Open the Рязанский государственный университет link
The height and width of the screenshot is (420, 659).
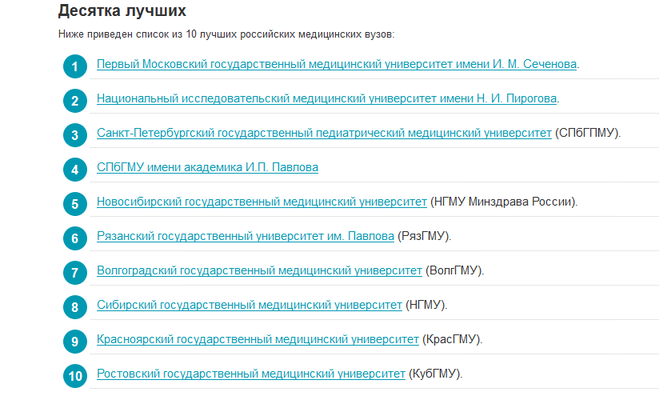click(x=246, y=236)
